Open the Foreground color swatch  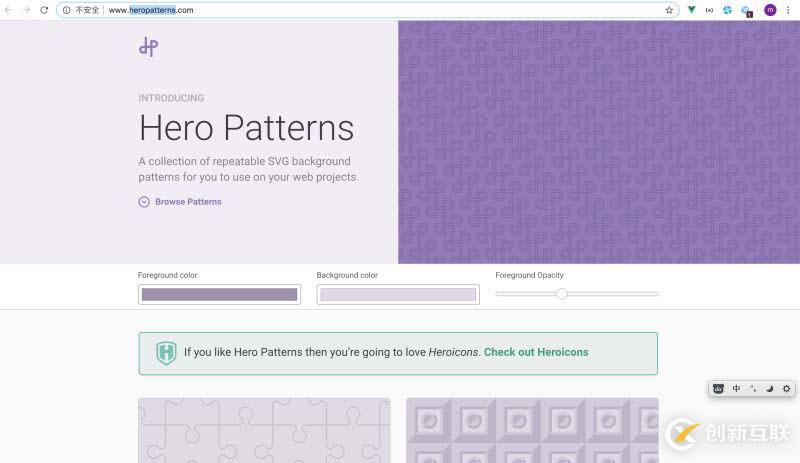click(x=219, y=295)
